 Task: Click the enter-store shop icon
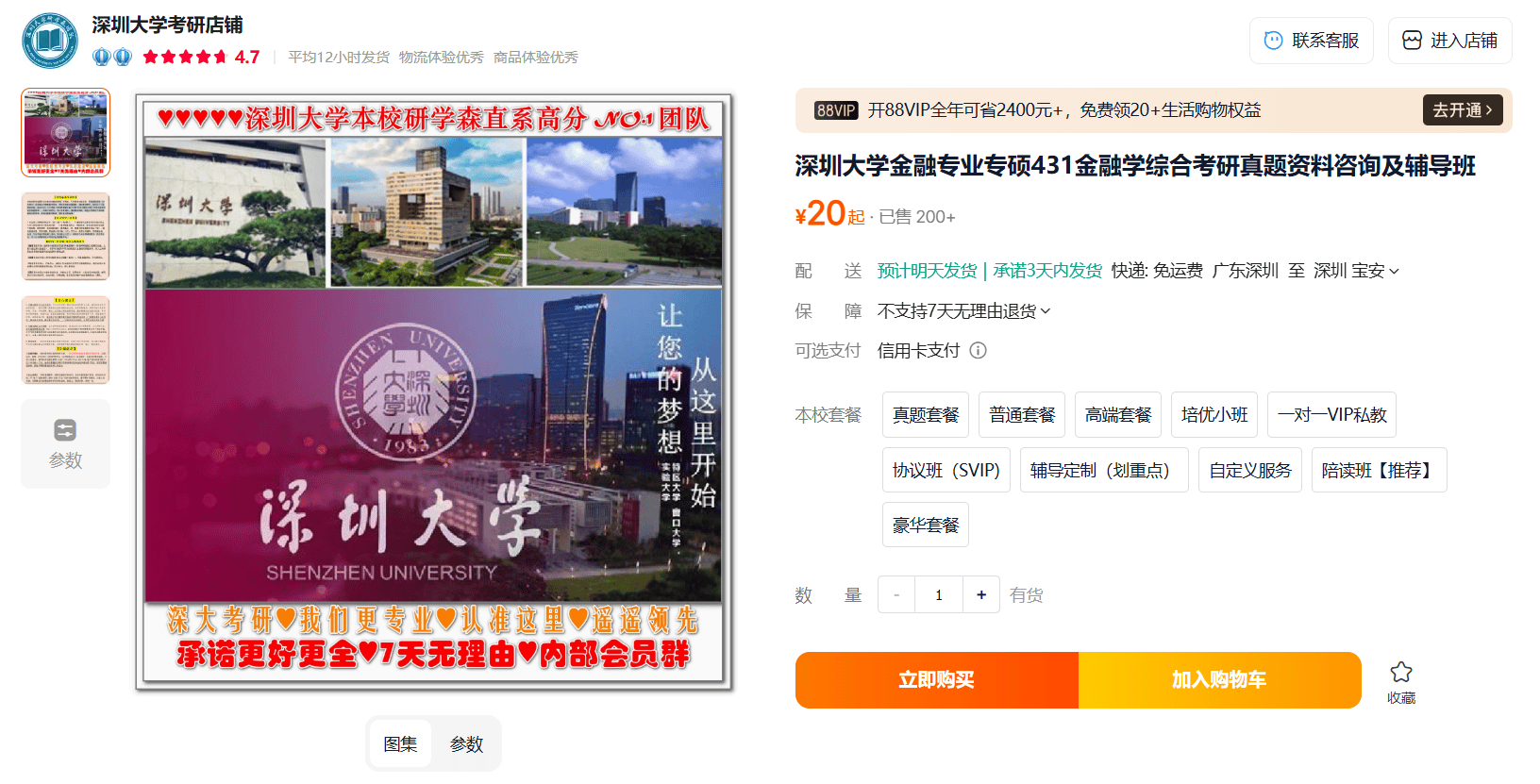click(x=1412, y=41)
